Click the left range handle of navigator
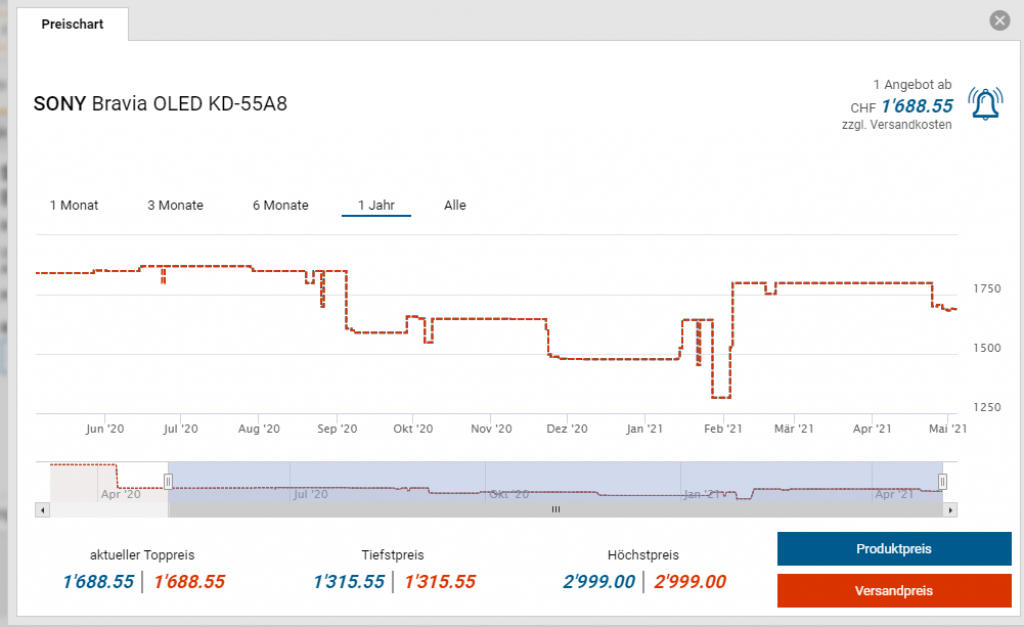 [168, 481]
